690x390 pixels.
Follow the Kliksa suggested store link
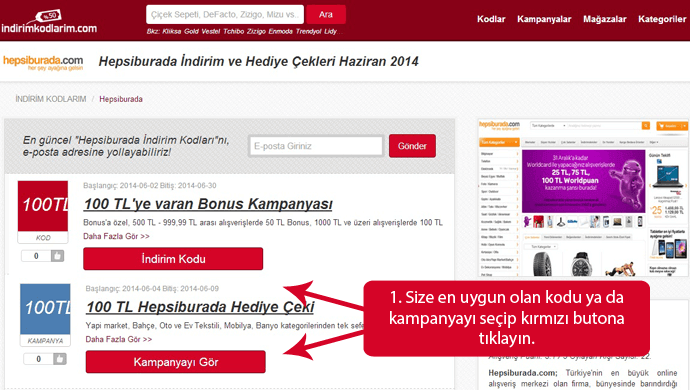pos(172,31)
